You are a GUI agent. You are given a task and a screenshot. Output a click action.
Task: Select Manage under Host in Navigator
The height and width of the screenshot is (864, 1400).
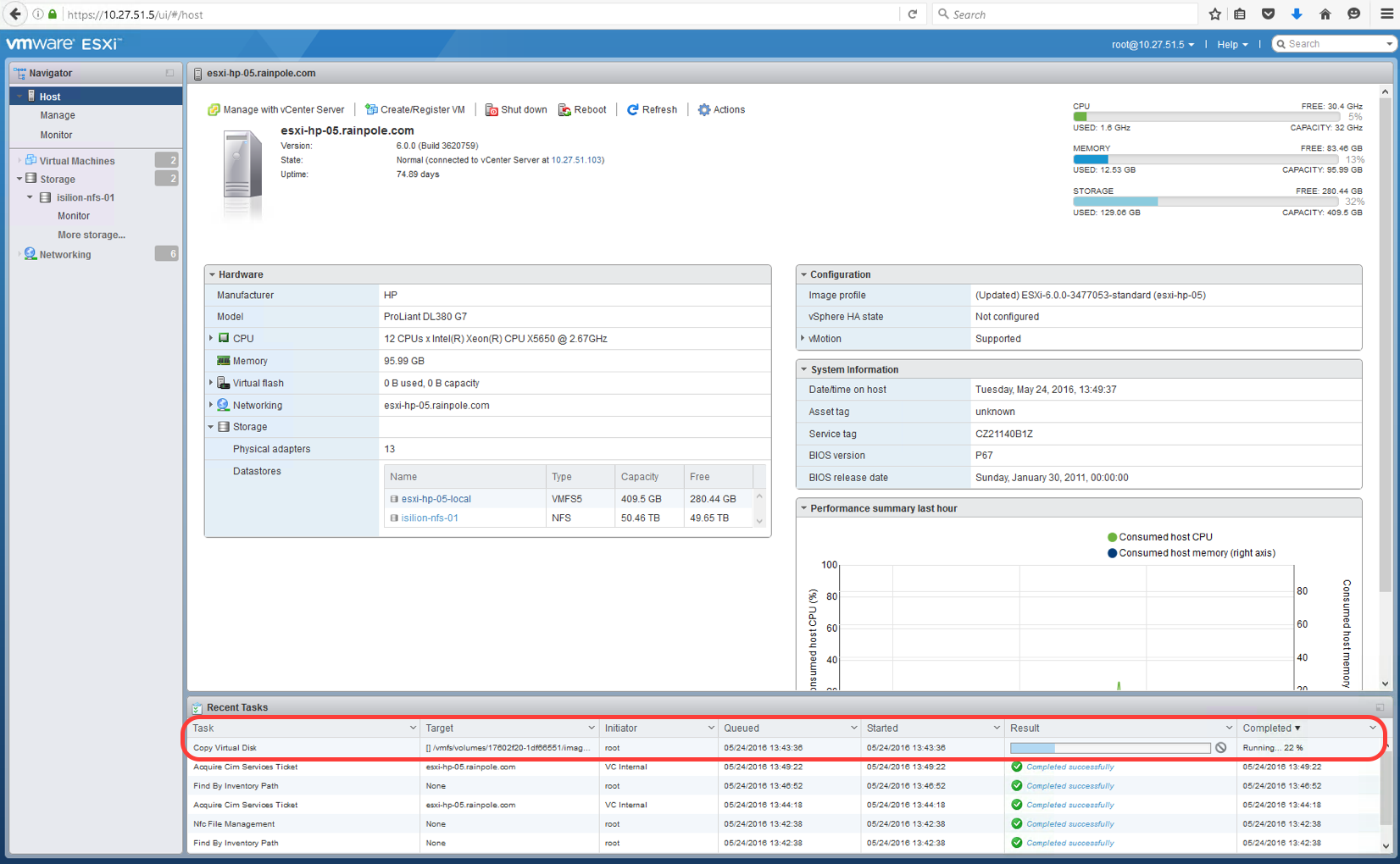point(58,115)
